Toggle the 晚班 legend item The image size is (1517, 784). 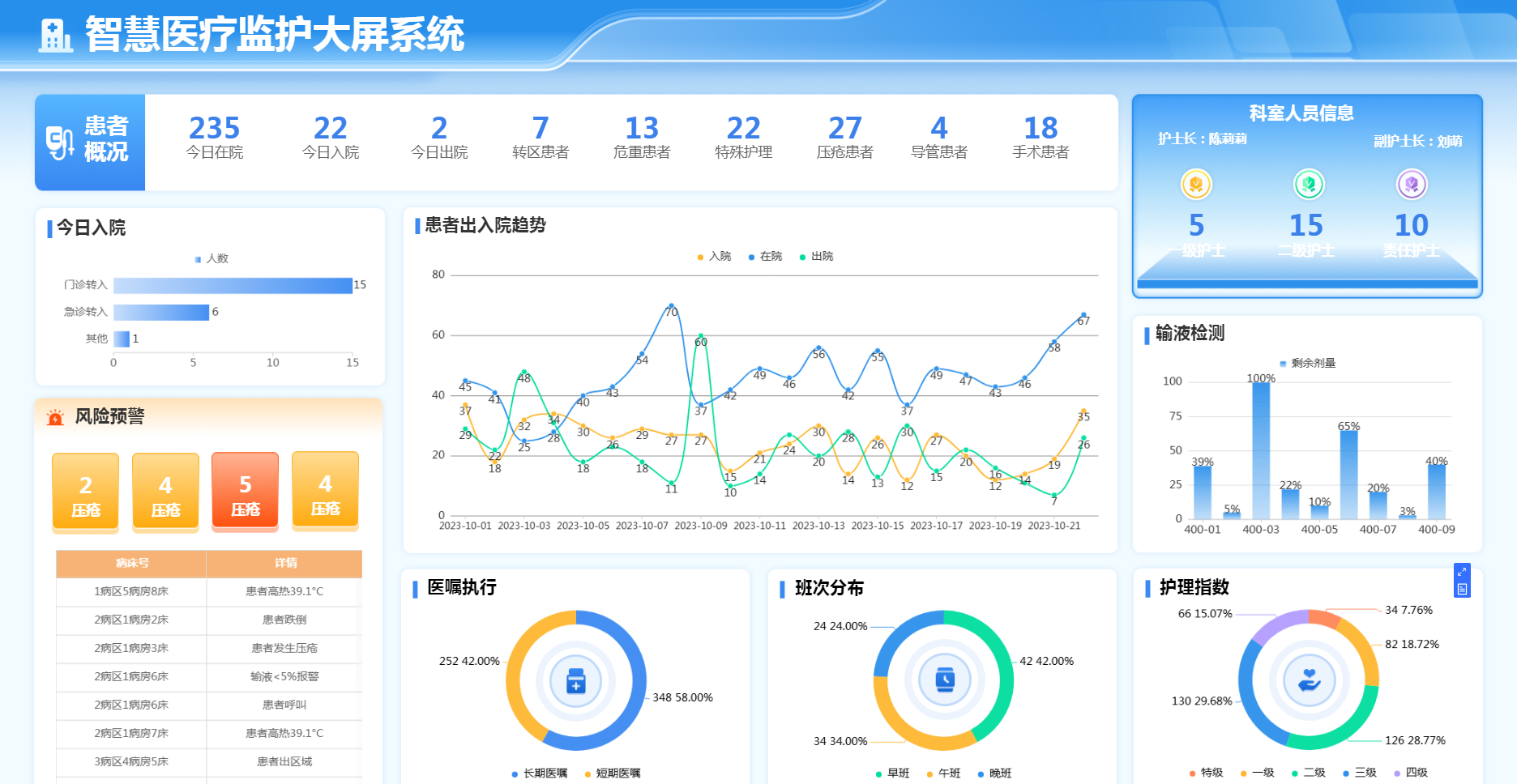coord(994,773)
